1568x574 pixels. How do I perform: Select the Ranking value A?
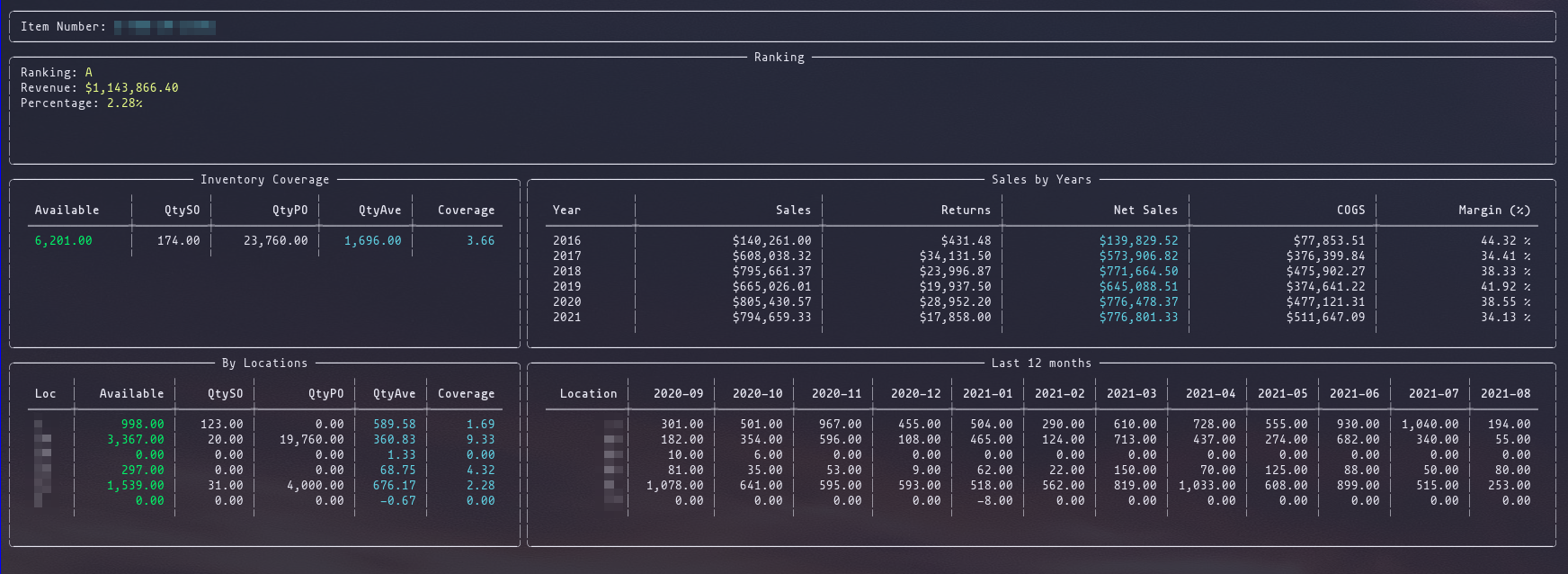pos(89,73)
